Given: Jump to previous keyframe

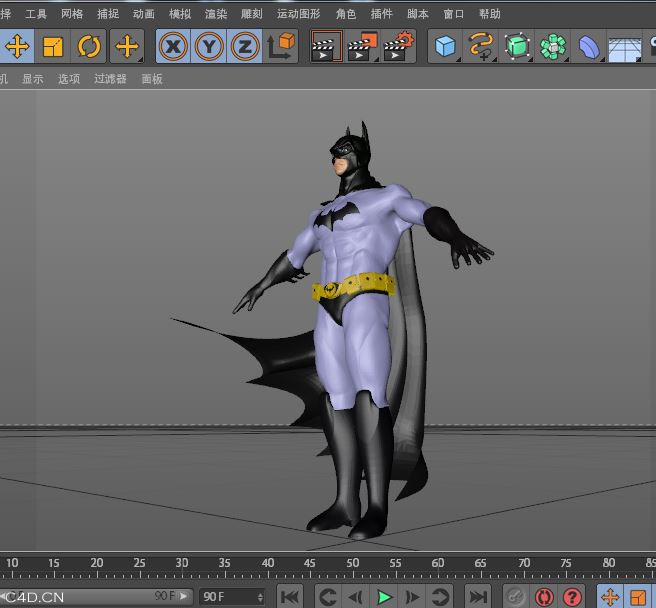Looking at the screenshot, I should (x=328, y=597).
